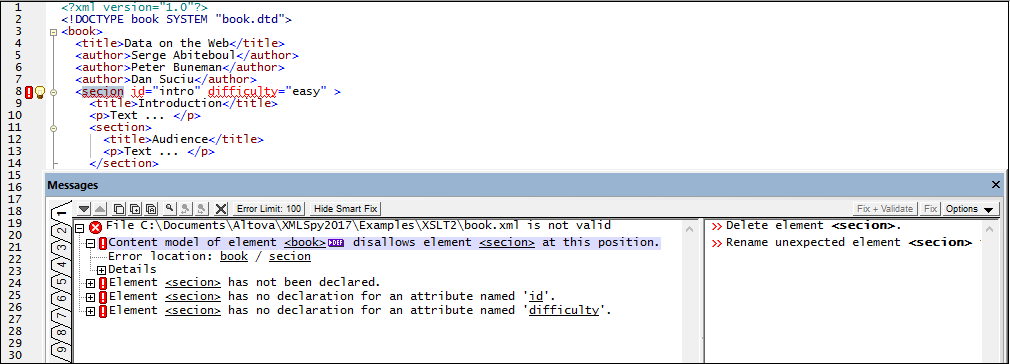Click Error Limit: 100 button
This screenshot has width=1010, height=364.
coord(269,209)
